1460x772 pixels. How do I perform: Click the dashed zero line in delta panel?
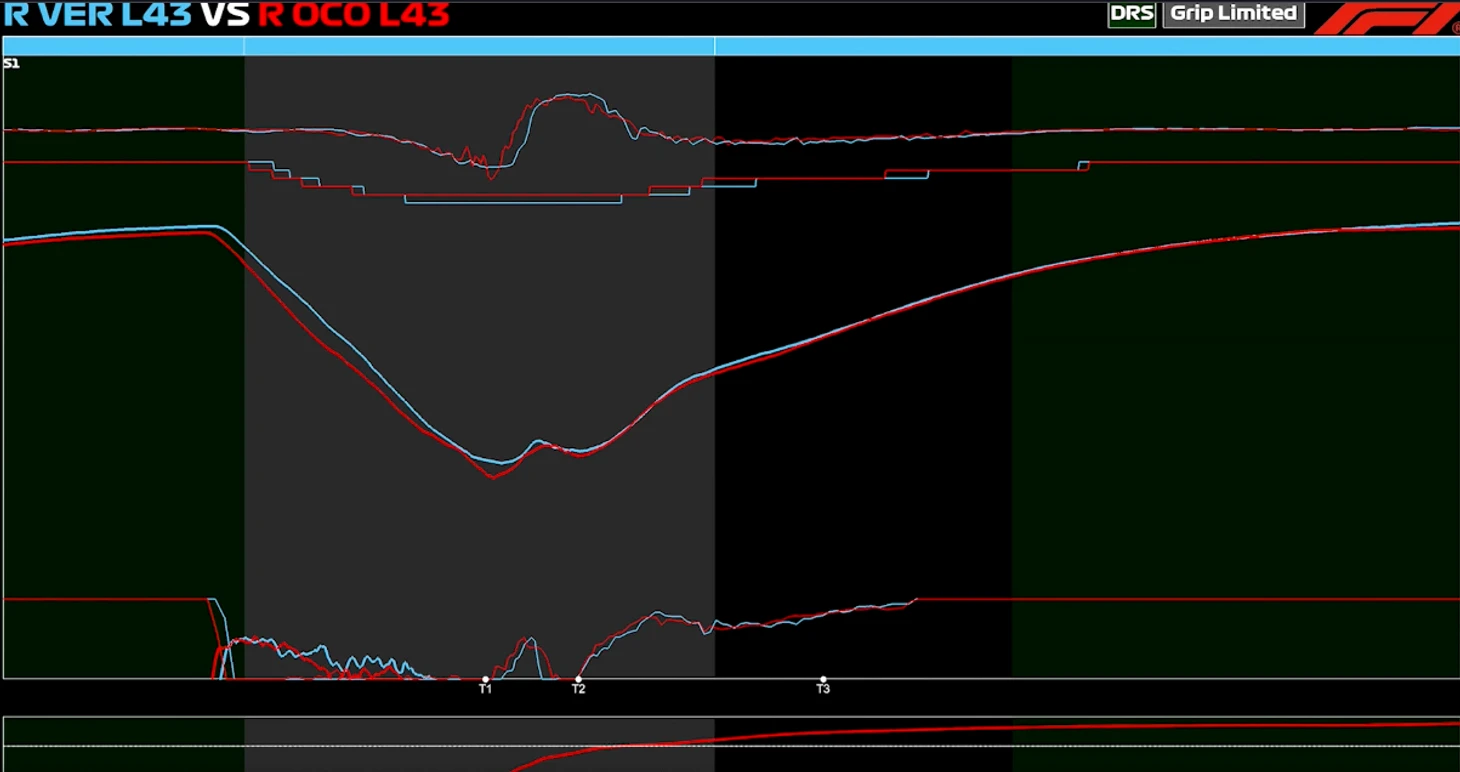coord(300,746)
